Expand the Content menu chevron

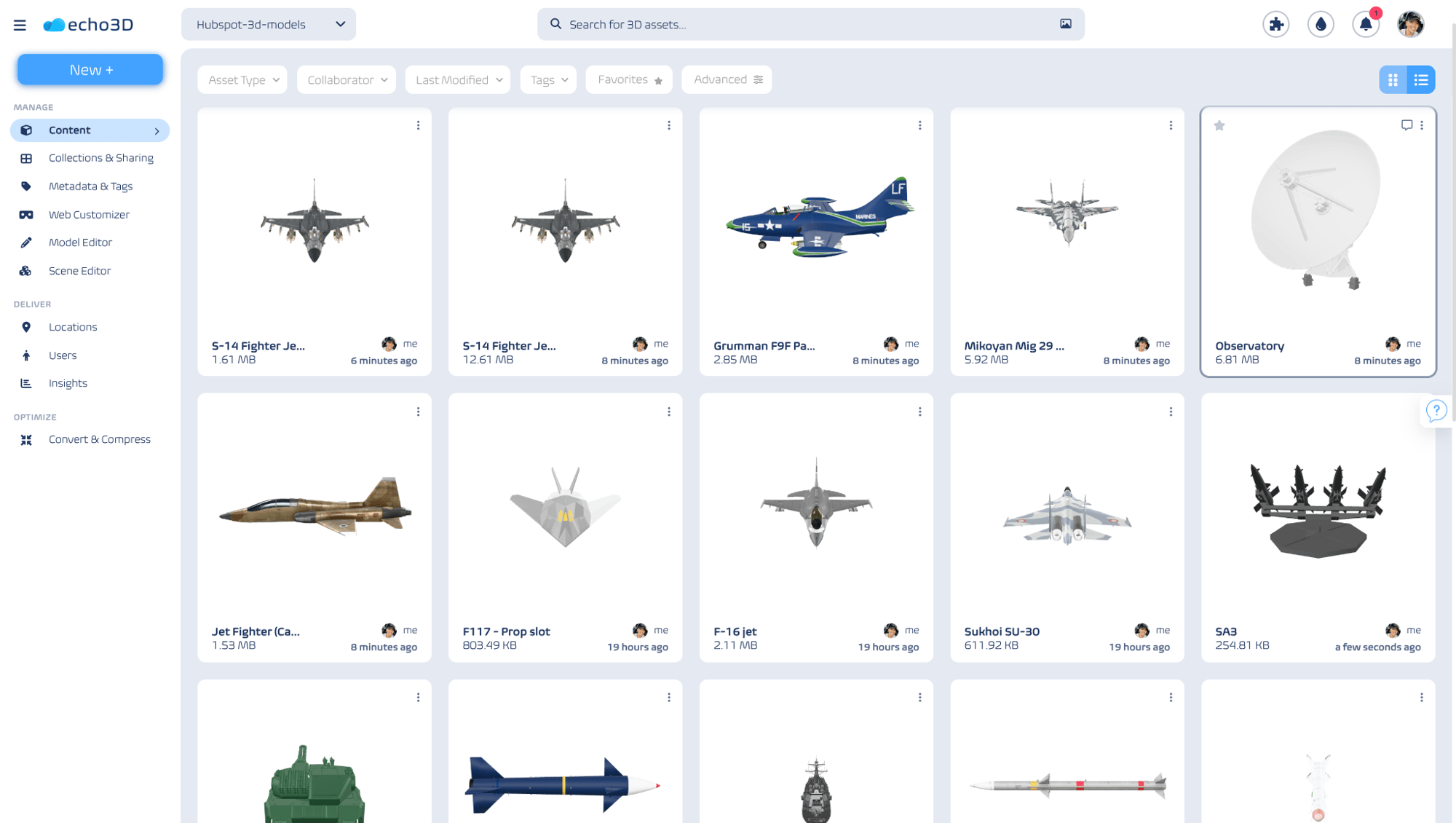tap(157, 131)
